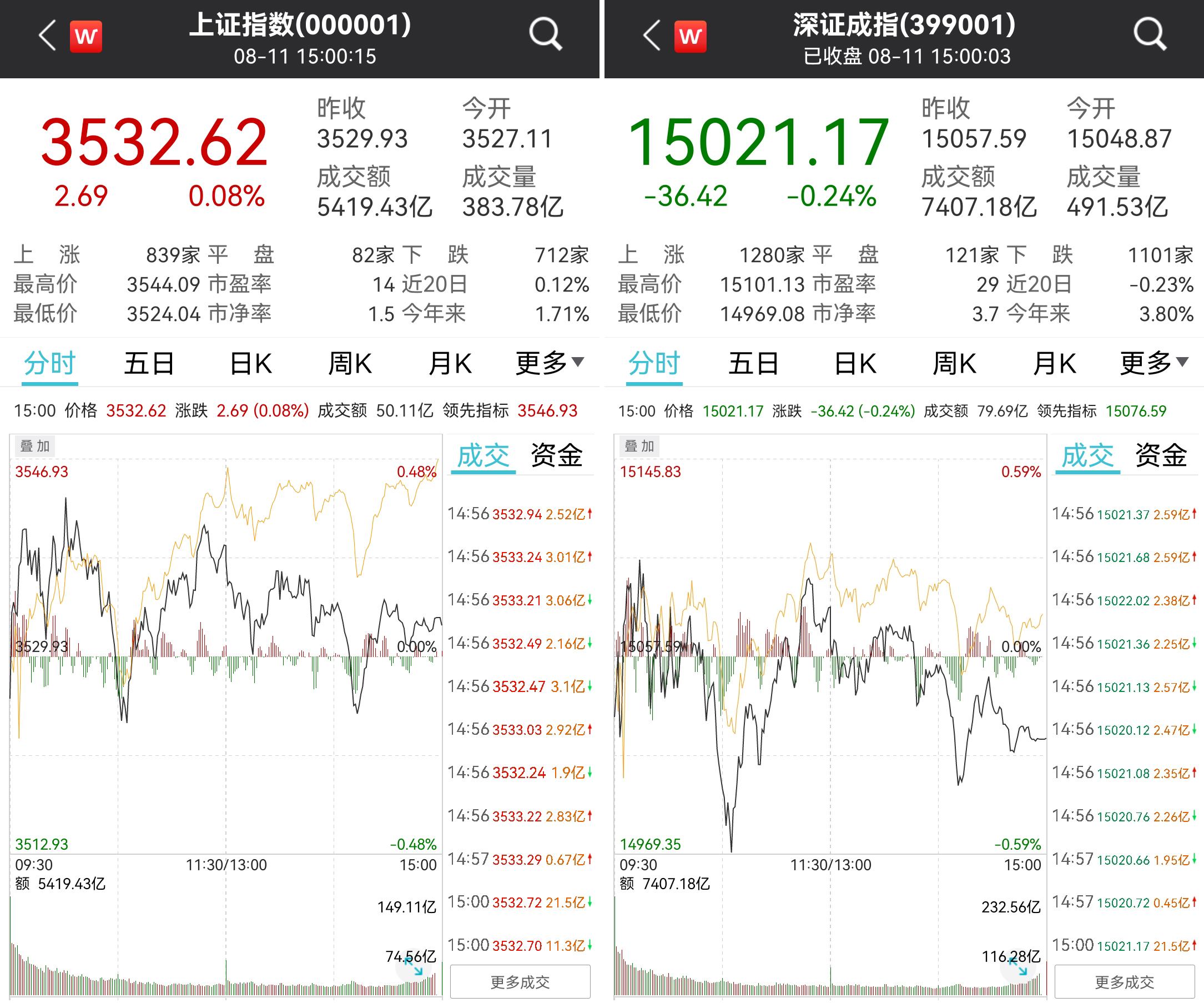Switch to 日K tab on 上证指数
1204x1003 pixels.
[250, 364]
